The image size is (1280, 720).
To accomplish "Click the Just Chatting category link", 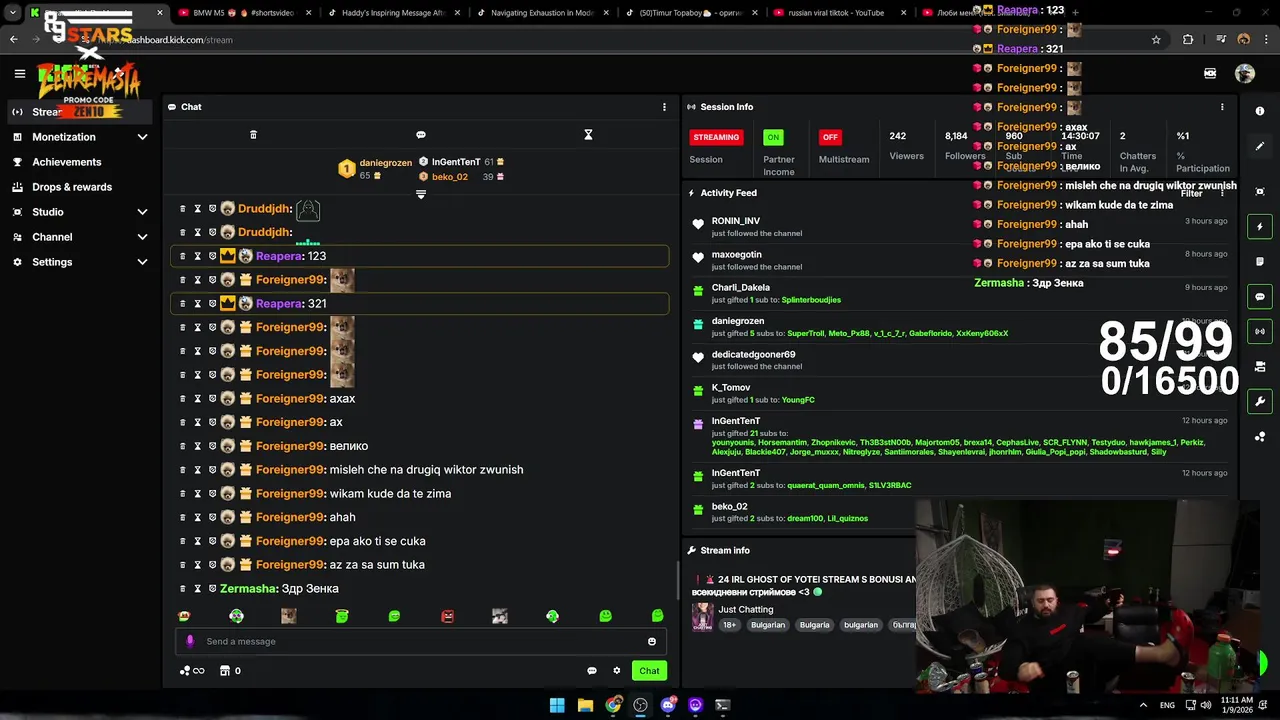I will (x=745, y=609).
